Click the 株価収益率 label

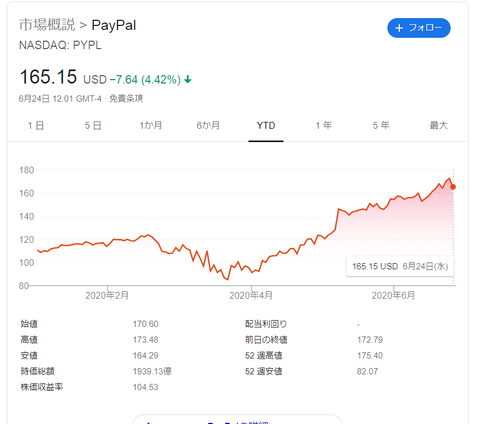click(x=42, y=387)
